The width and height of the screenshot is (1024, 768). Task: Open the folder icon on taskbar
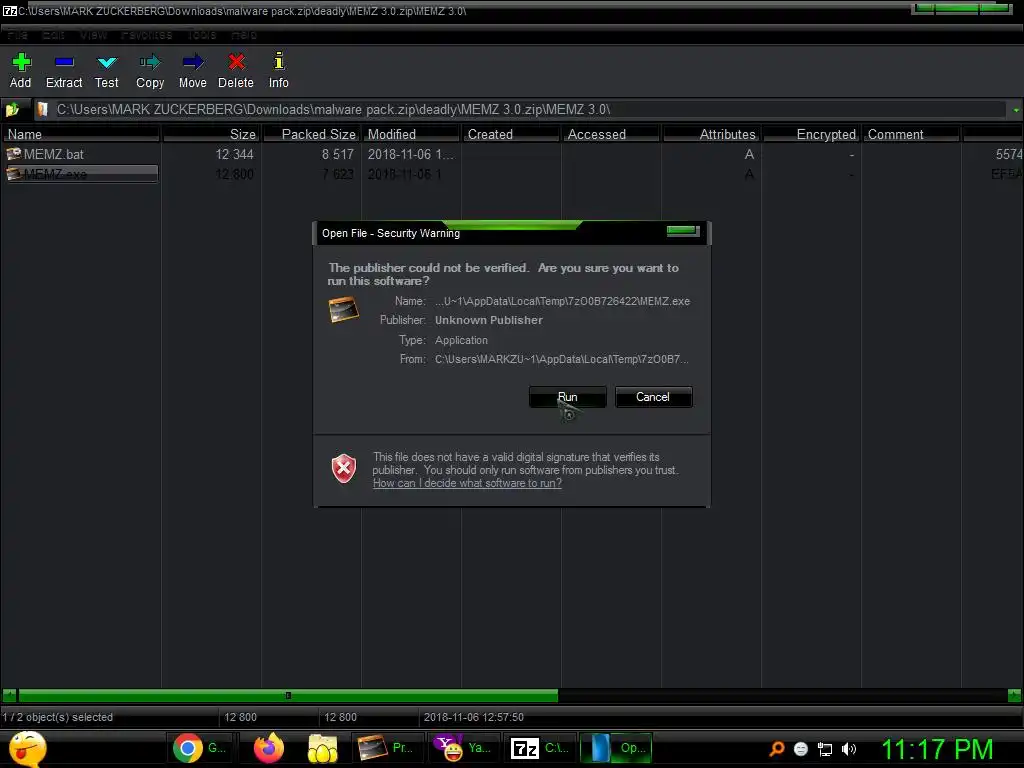(x=323, y=748)
